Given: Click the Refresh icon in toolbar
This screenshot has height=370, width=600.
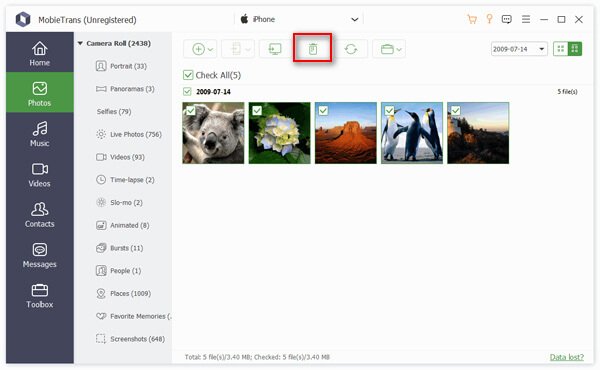Looking at the screenshot, I should [x=351, y=49].
